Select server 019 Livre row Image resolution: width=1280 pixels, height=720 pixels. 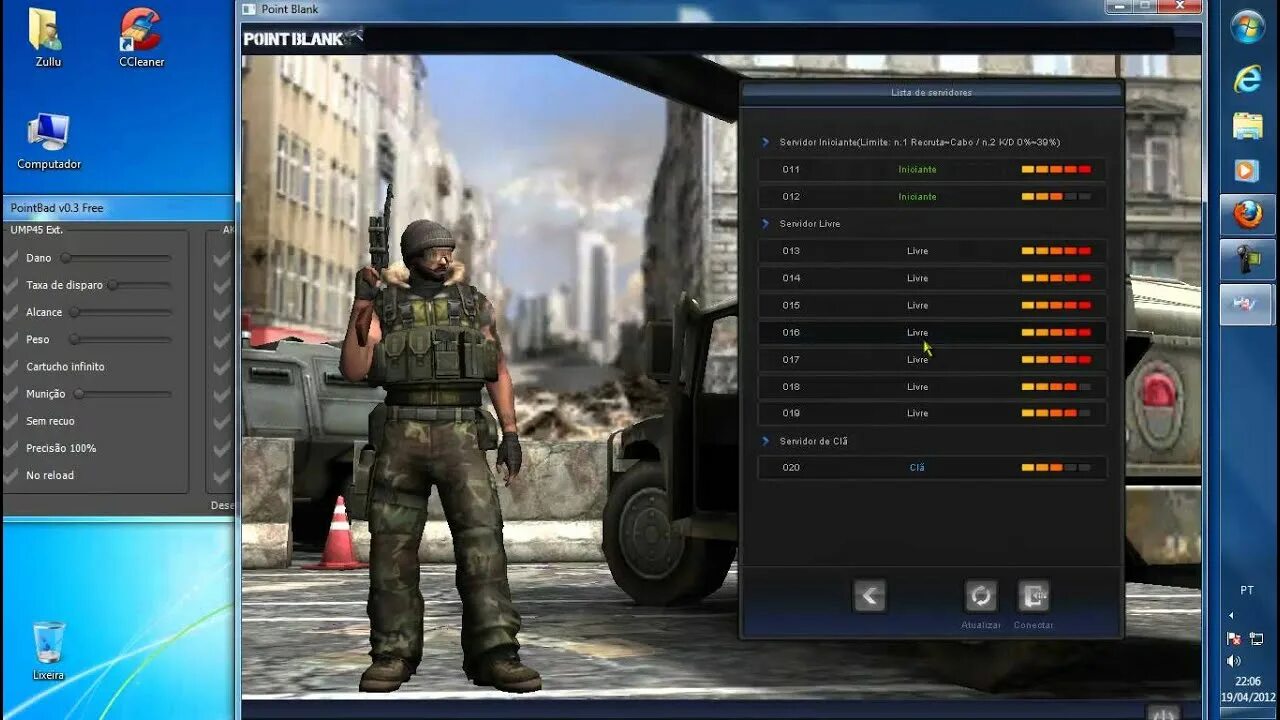tap(932, 413)
